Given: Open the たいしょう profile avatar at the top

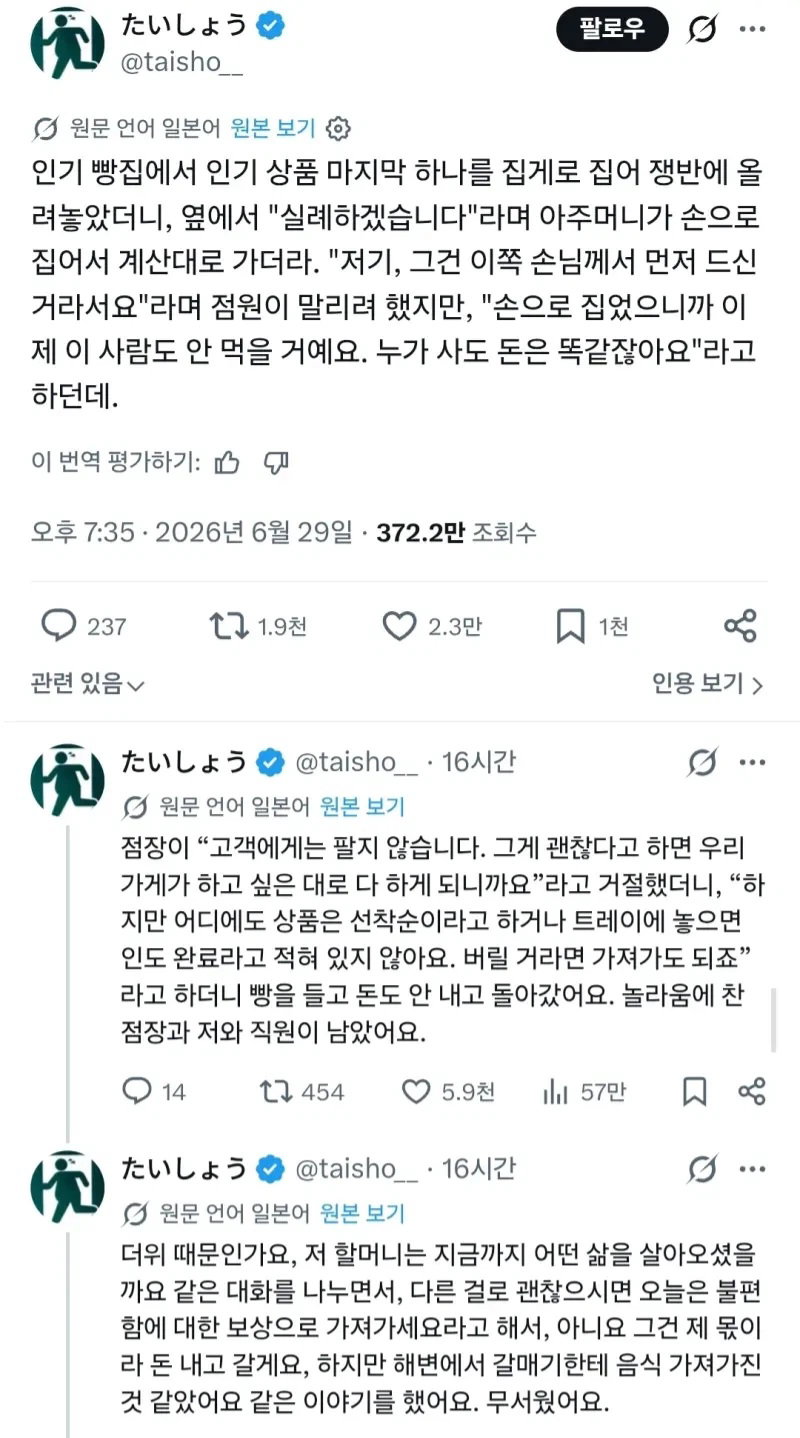Looking at the screenshot, I should point(68,43).
